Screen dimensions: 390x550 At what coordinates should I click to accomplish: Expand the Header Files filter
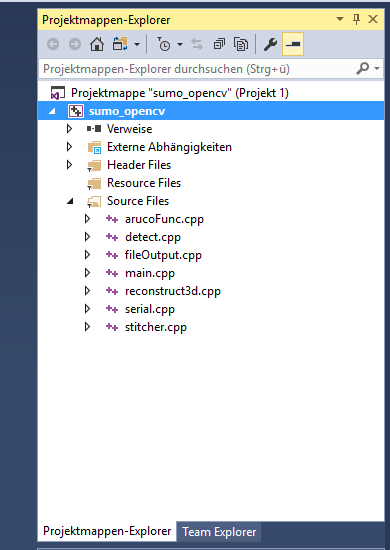(x=69, y=165)
